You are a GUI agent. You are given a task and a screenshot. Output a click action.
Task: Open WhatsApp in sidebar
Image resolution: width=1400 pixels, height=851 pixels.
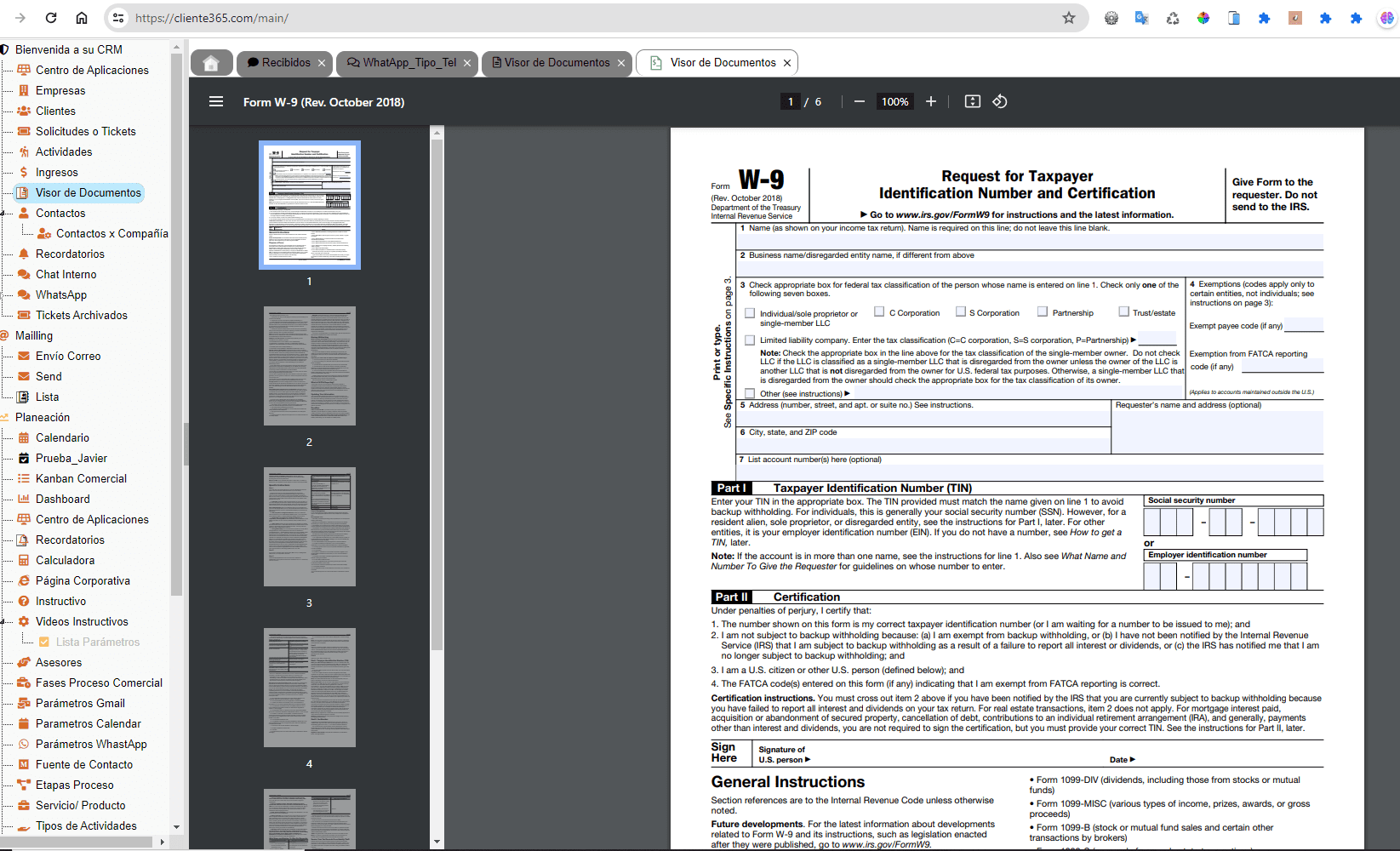tap(61, 294)
